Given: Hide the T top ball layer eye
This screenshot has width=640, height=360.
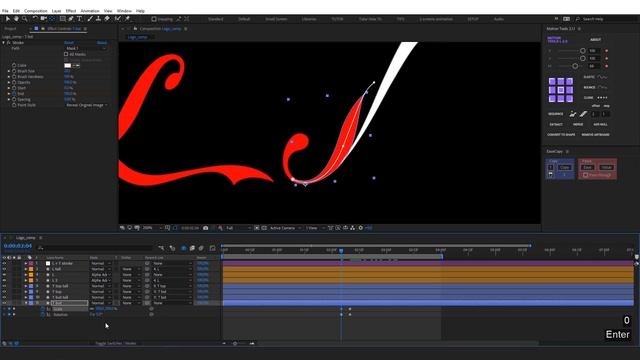Looking at the screenshot, I should point(4,286).
